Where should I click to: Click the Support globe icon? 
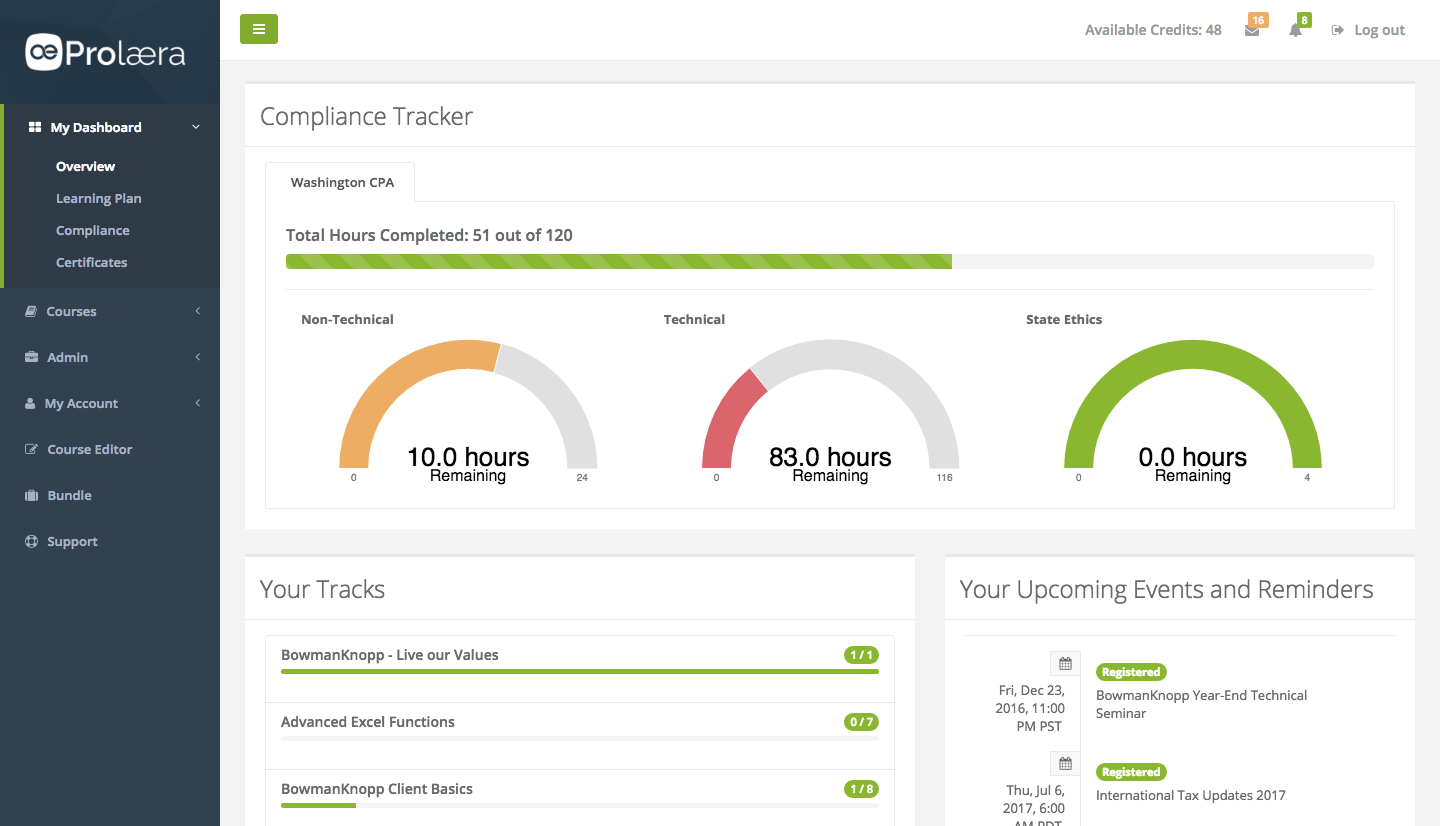click(32, 541)
